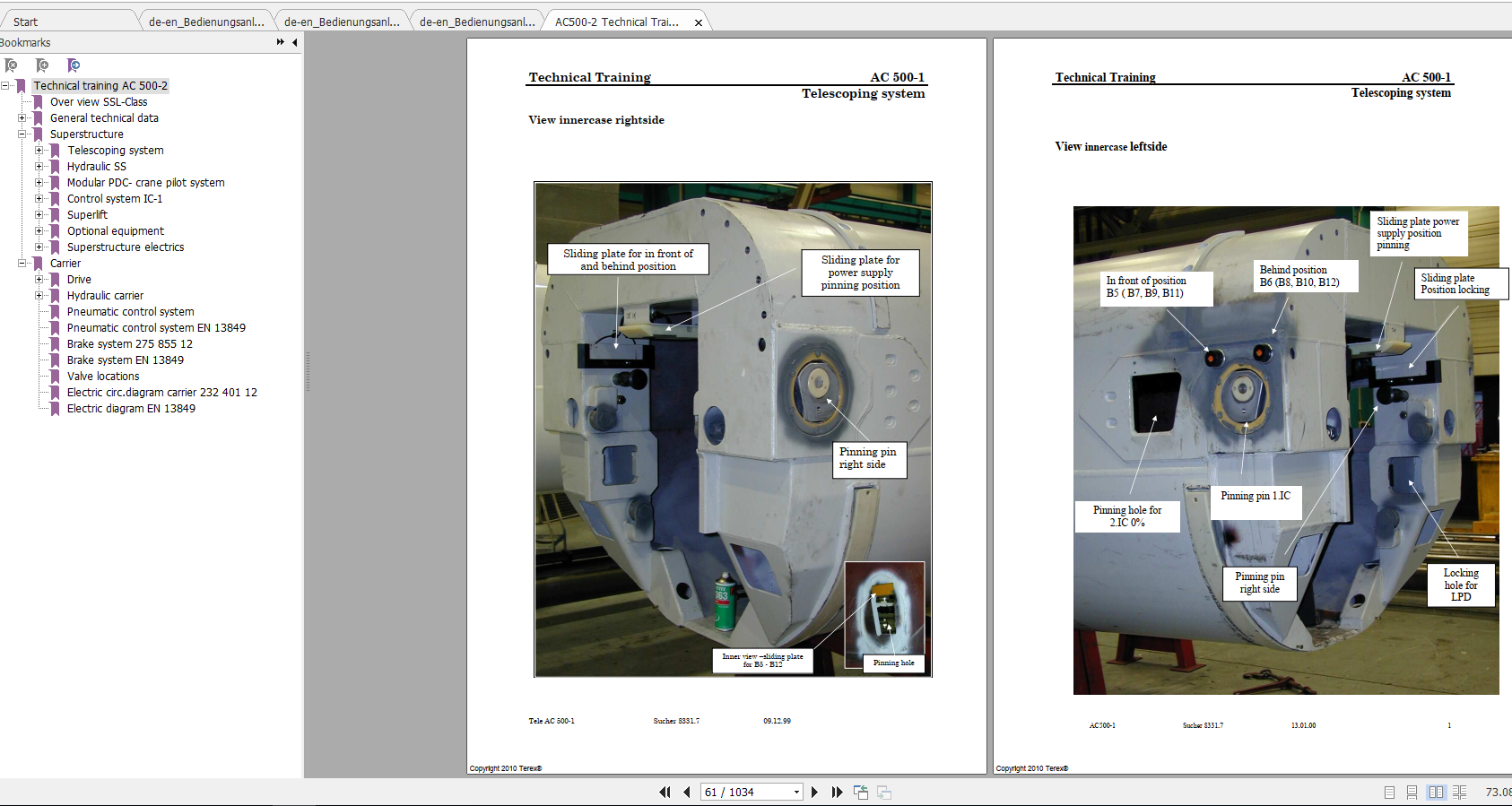Open the Over view SSL-Class bookmark
The image size is (1512, 806).
pos(99,102)
